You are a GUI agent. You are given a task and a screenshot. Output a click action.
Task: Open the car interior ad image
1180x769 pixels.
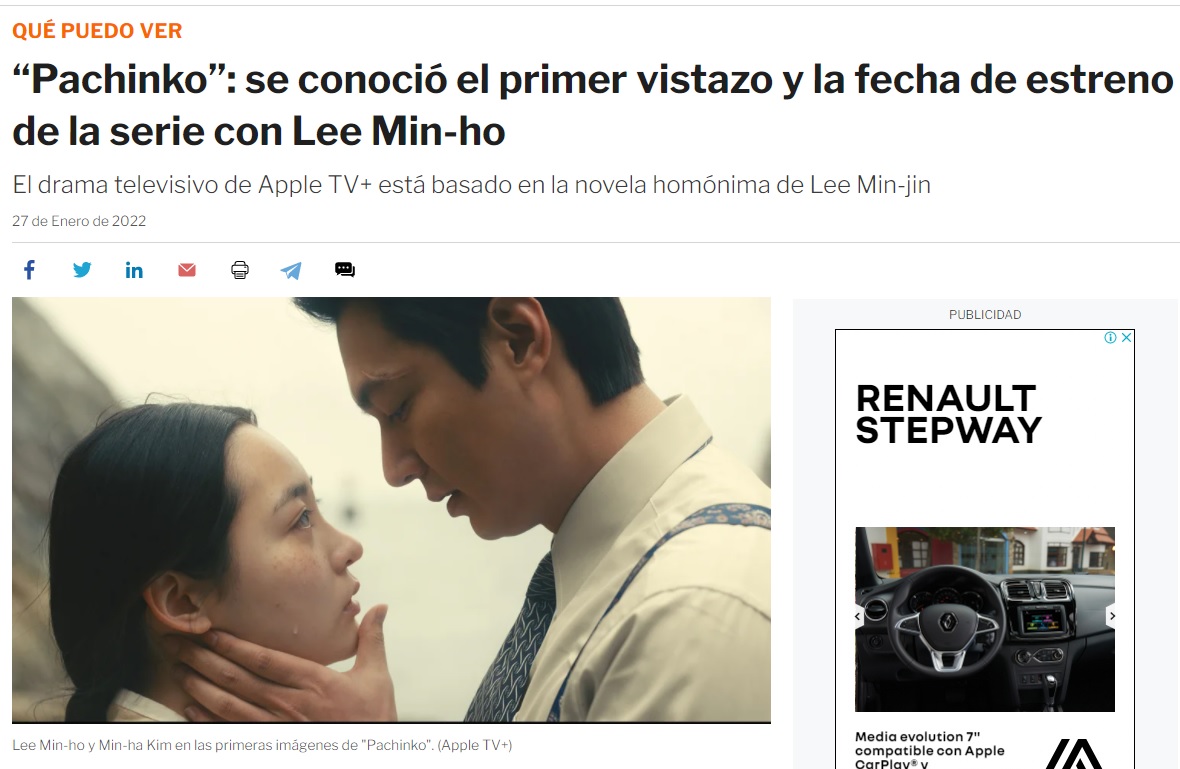(x=985, y=619)
